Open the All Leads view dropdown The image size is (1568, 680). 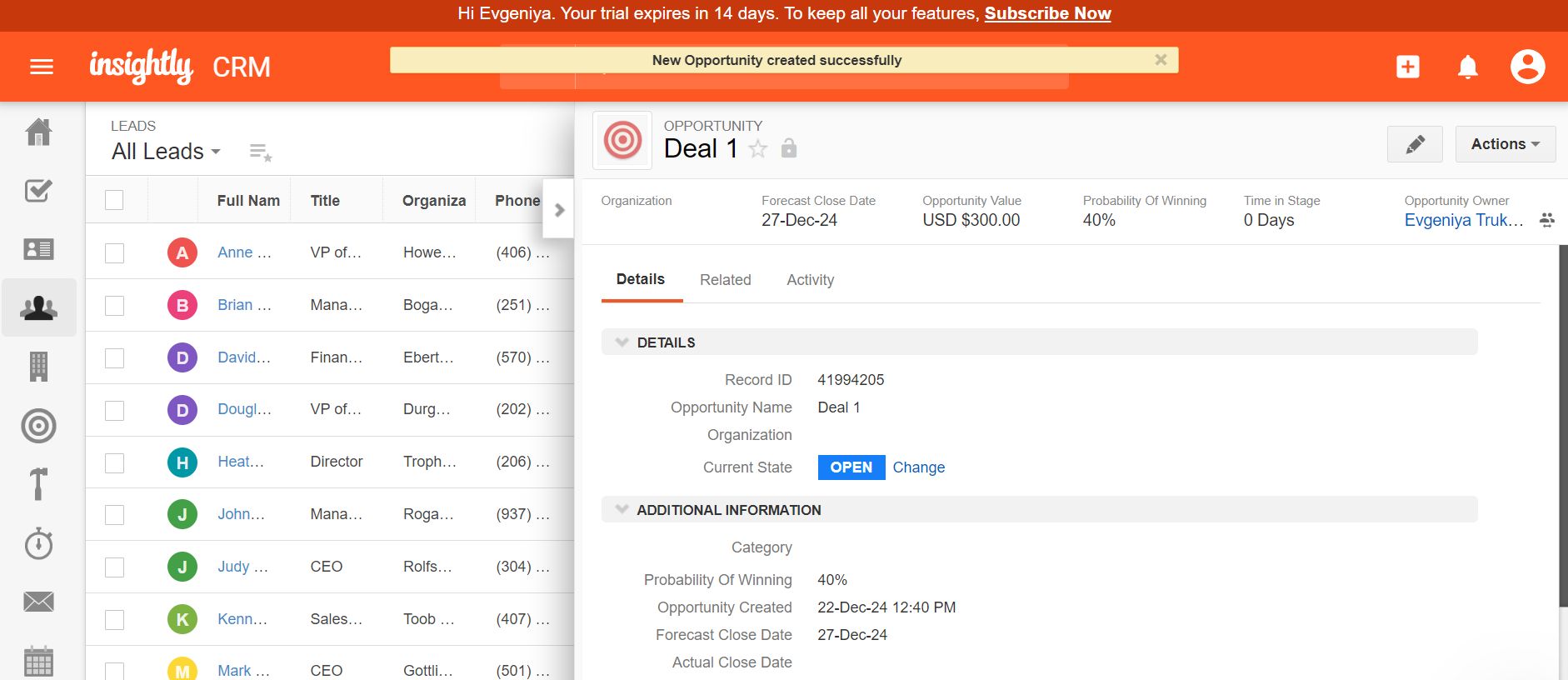click(x=167, y=152)
